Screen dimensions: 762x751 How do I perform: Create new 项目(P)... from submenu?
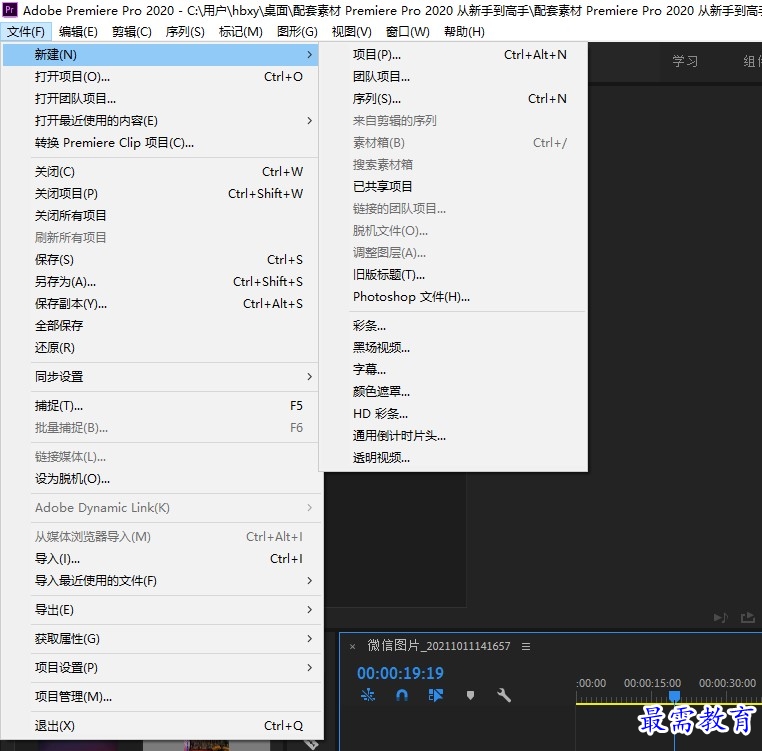point(453,54)
